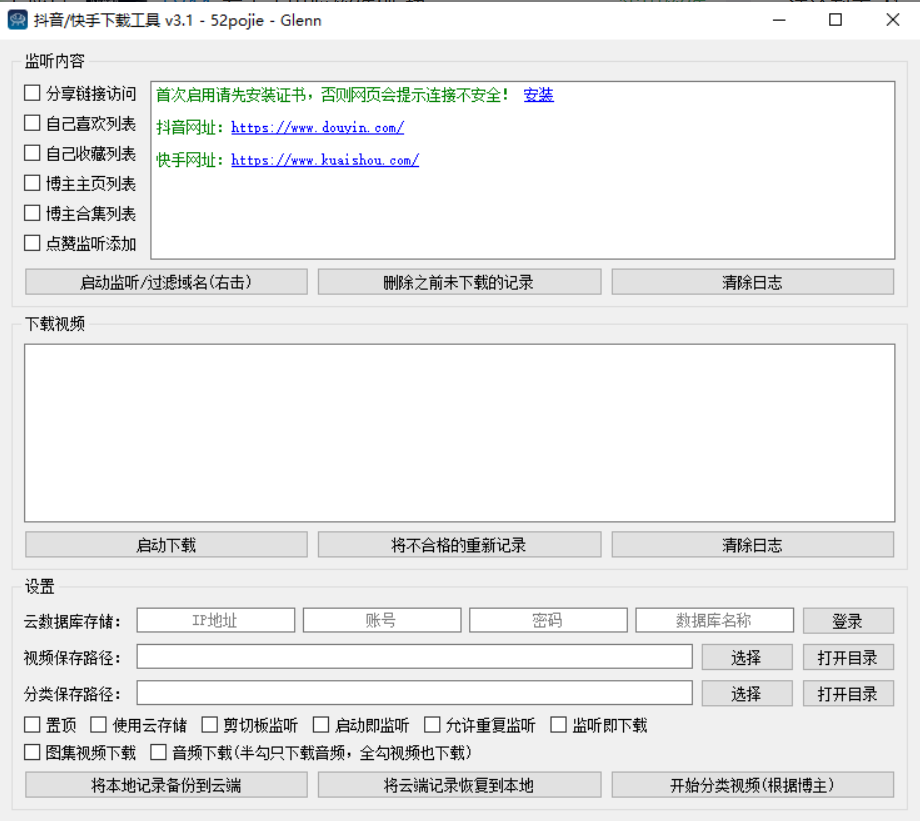Screen dimensions: 920x821
Task: Click 选择 for 分类保存路径
Action: coord(747,694)
